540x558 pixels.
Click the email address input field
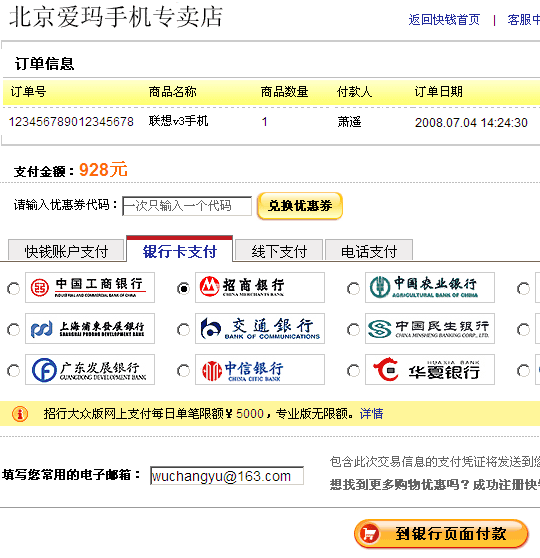tap(227, 476)
